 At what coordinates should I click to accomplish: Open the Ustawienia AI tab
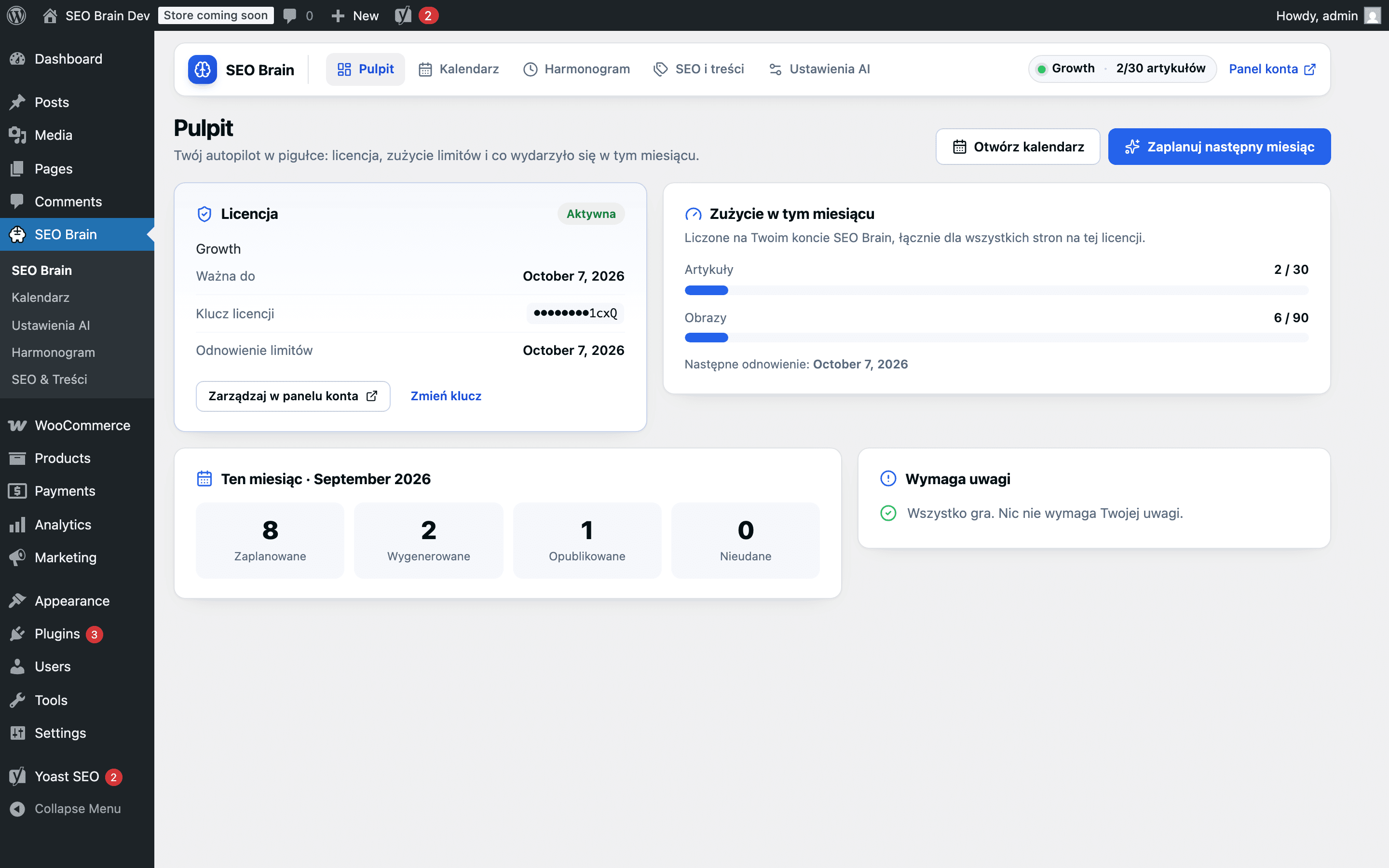[x=819, y=69]
